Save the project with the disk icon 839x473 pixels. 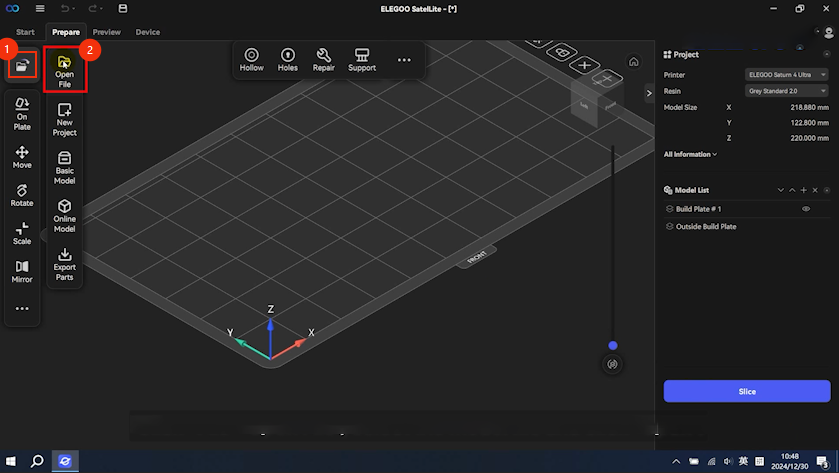123,9
